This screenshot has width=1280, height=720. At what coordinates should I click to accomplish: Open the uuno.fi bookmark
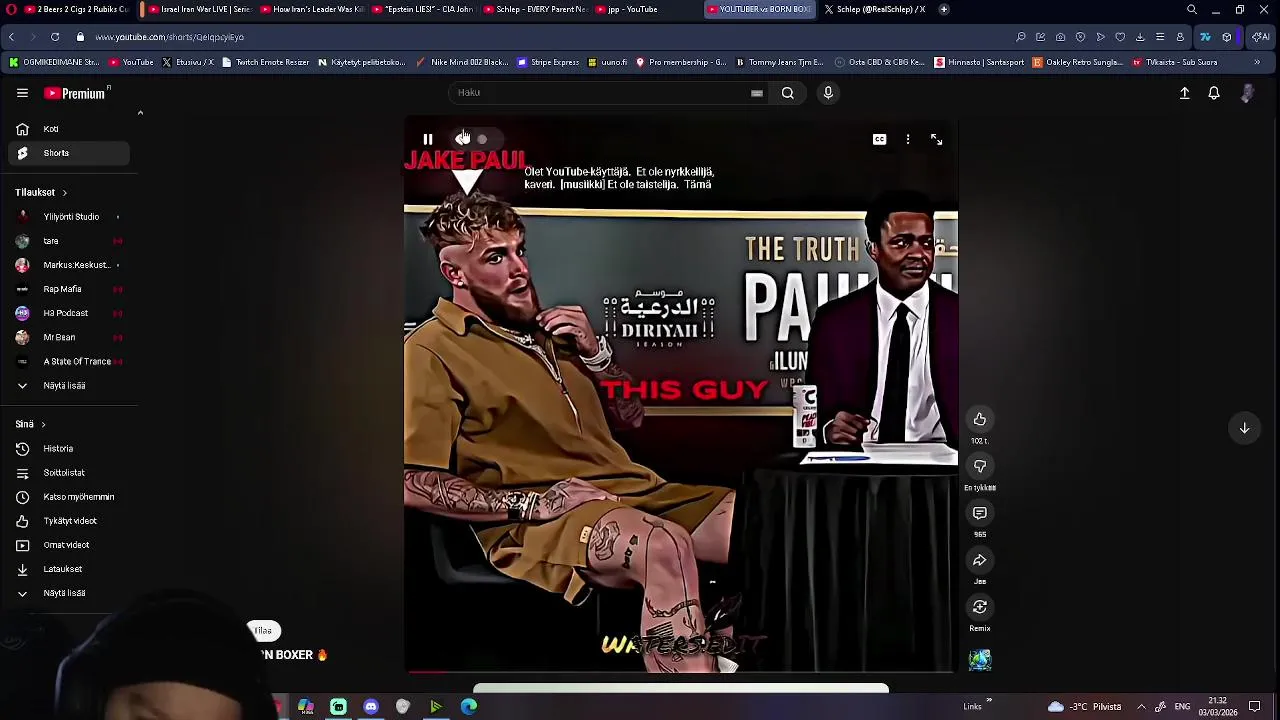coord(608,62)
